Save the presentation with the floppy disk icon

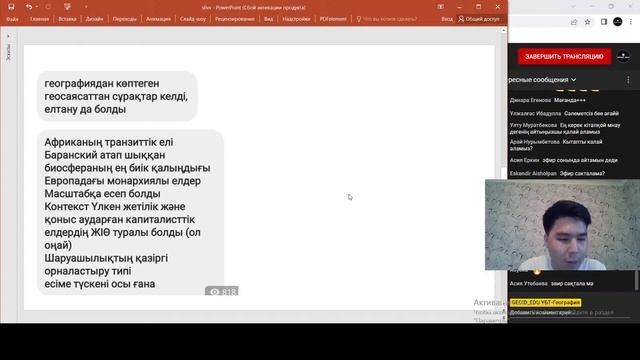click(11, 7)
